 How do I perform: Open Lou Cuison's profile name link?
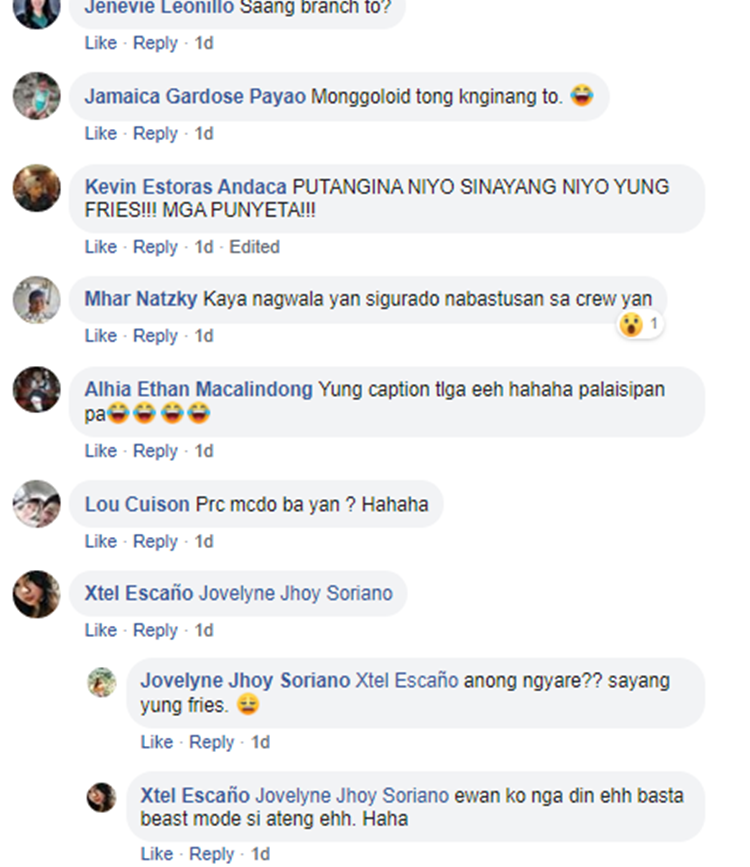(137, 504)
